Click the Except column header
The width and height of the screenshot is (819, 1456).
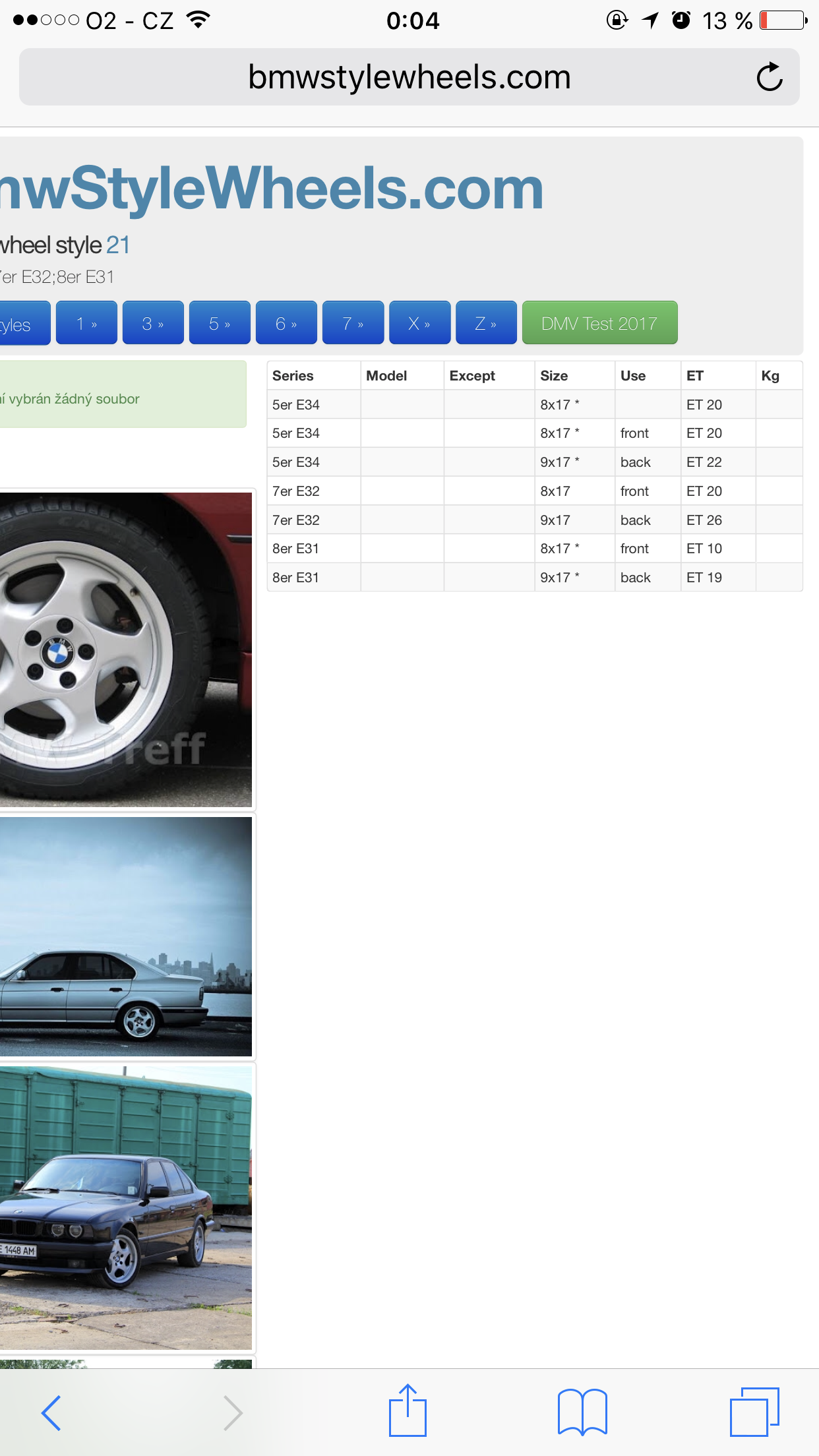click(489, 376)
